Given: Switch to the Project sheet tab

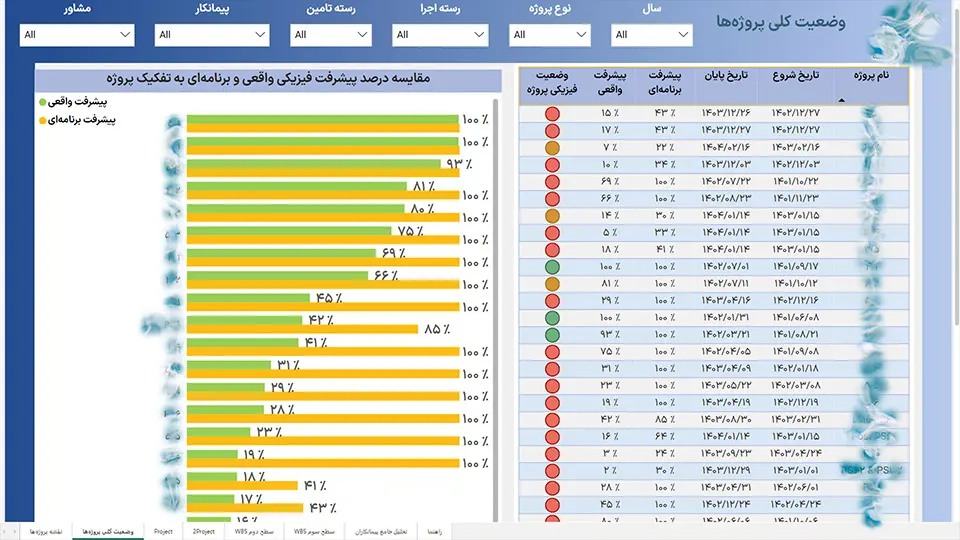Looking at the screenshot, I should (x=163, y=531).
